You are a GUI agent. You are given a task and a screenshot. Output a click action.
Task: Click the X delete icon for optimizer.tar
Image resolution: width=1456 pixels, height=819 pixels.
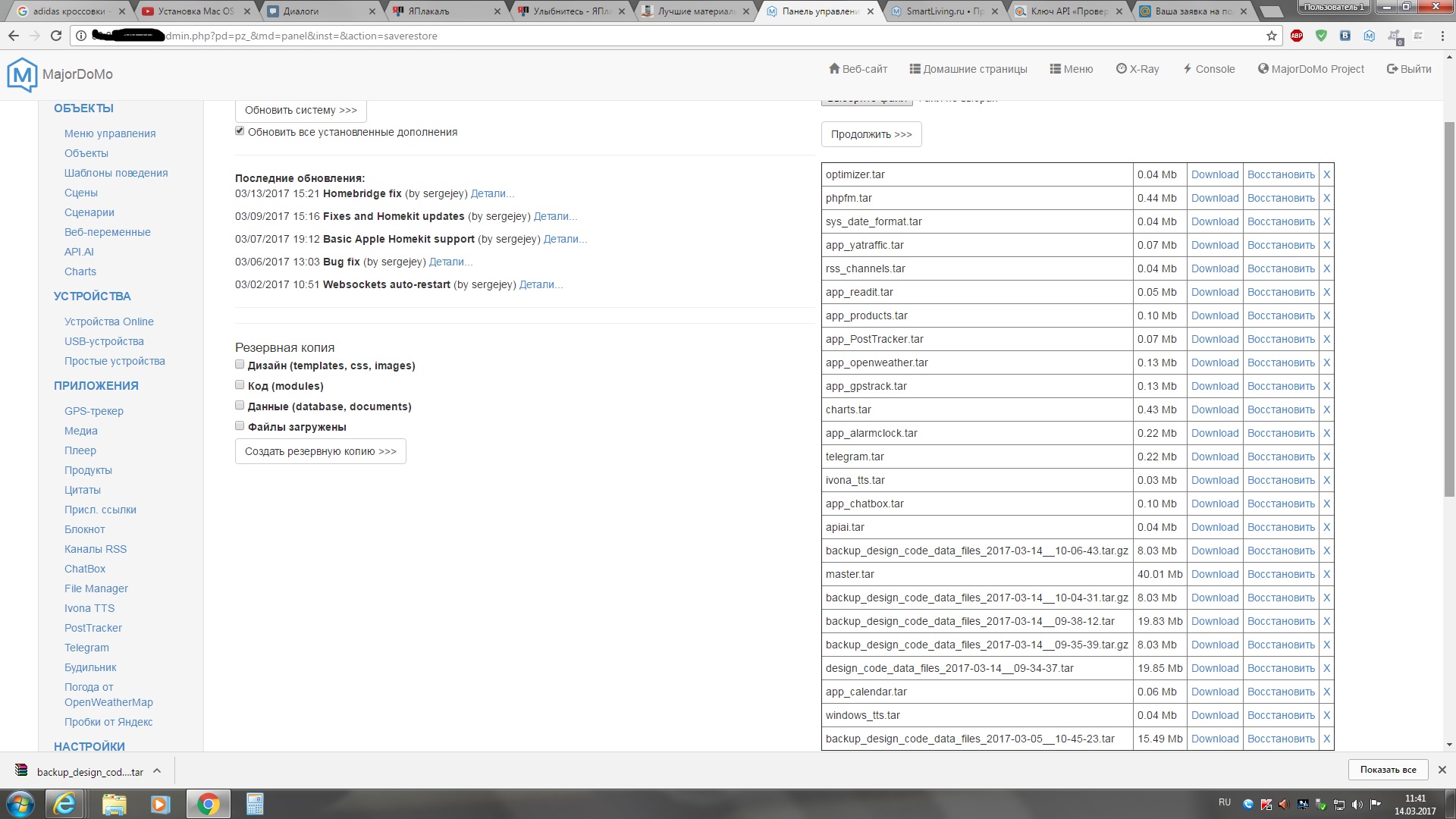point(1326,174)
